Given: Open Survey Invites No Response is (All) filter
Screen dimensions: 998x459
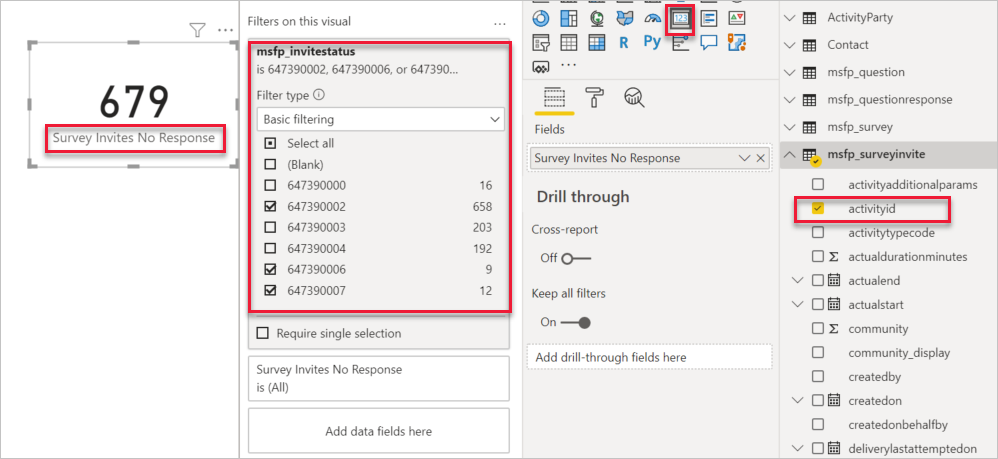Looking at the screenshot, I should point(379,378).
